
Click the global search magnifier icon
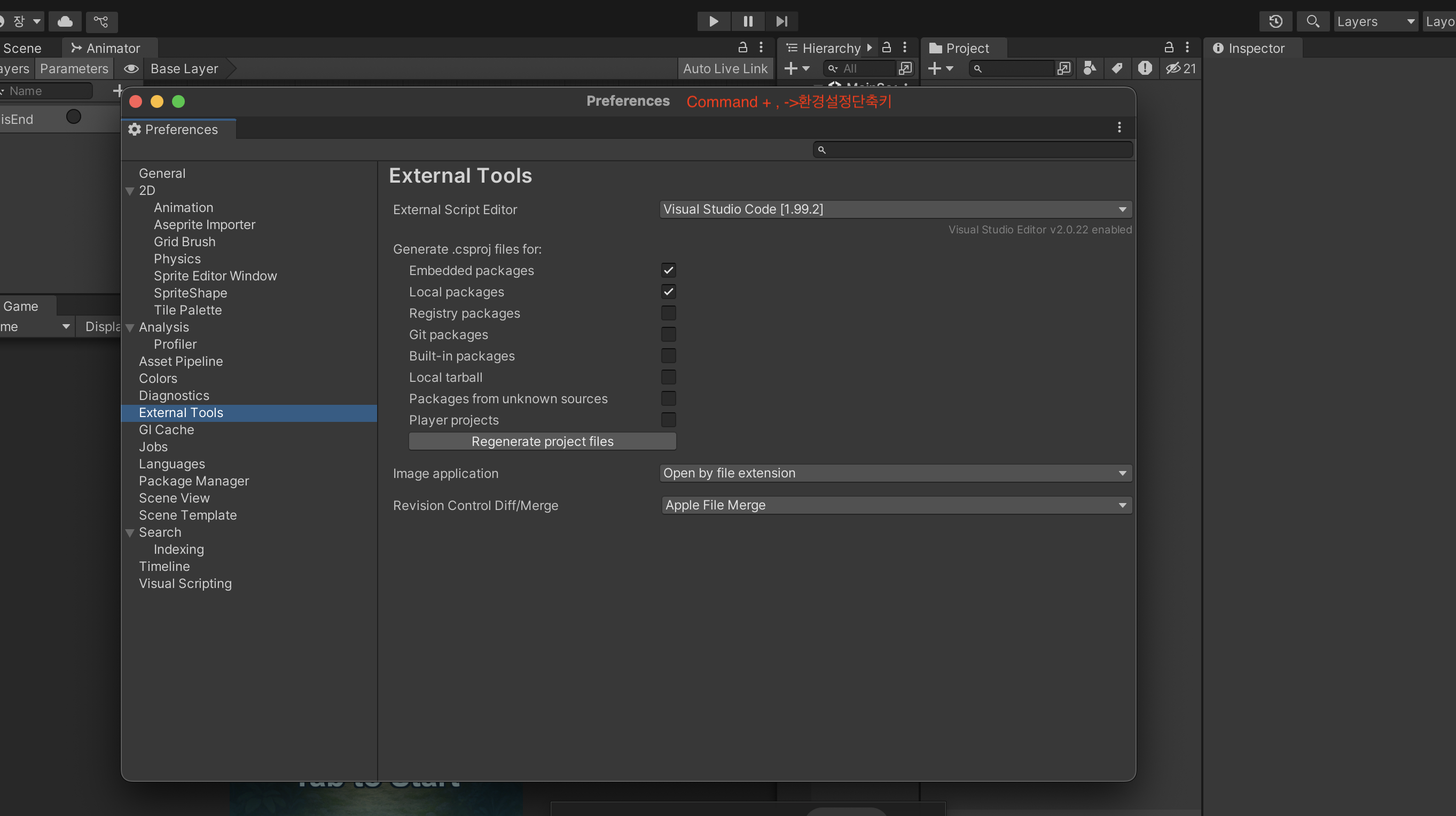[1312, 21]
